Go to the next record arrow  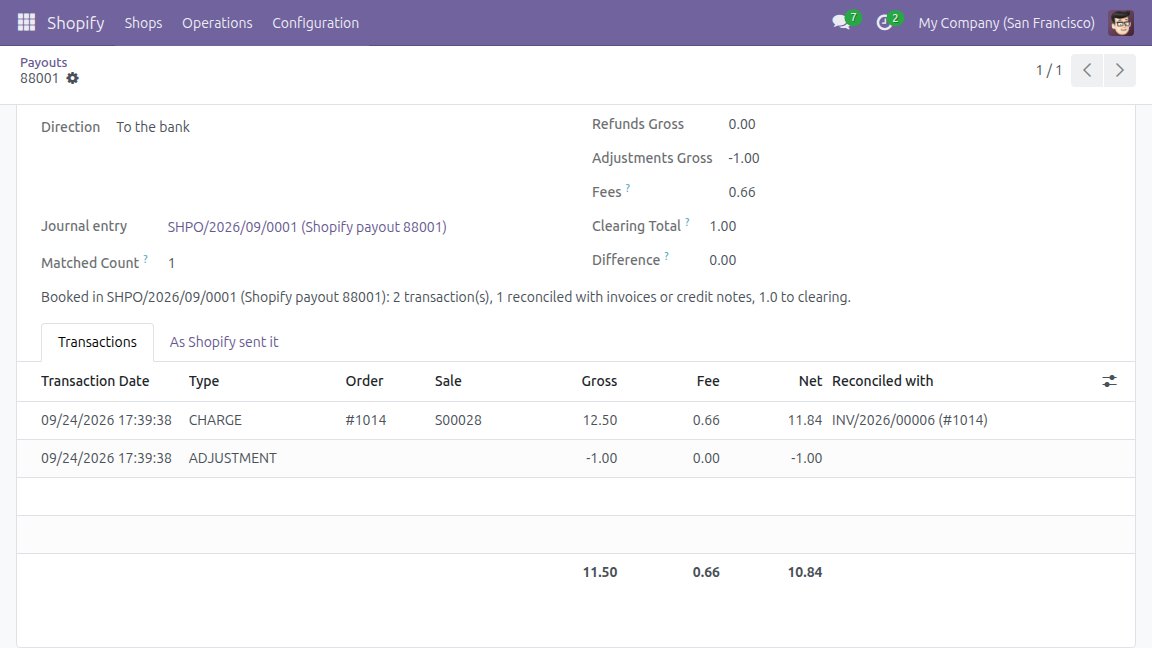pyautogui.click(x=1120, y=71)
